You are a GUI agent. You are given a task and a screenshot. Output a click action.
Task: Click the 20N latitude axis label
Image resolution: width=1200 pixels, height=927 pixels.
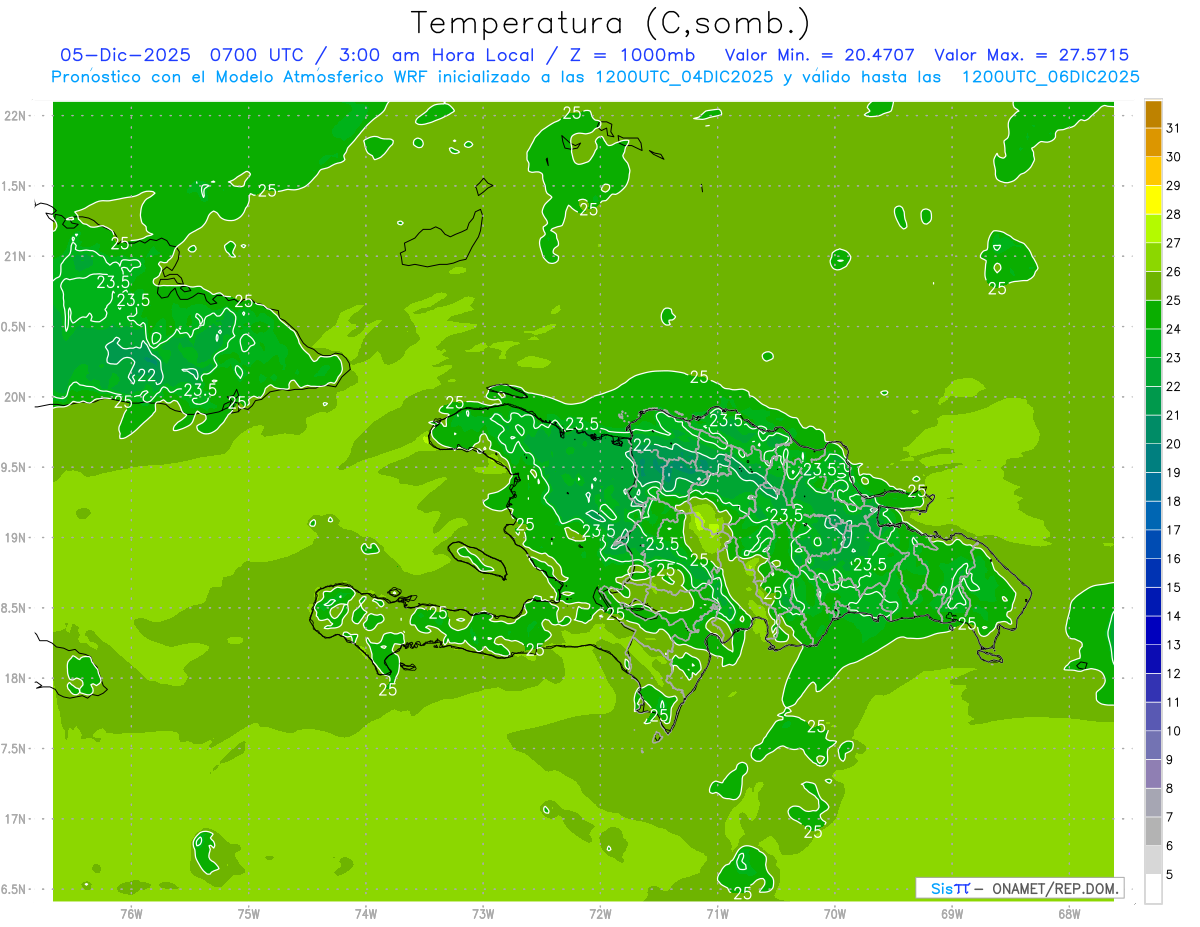[15, 397]
